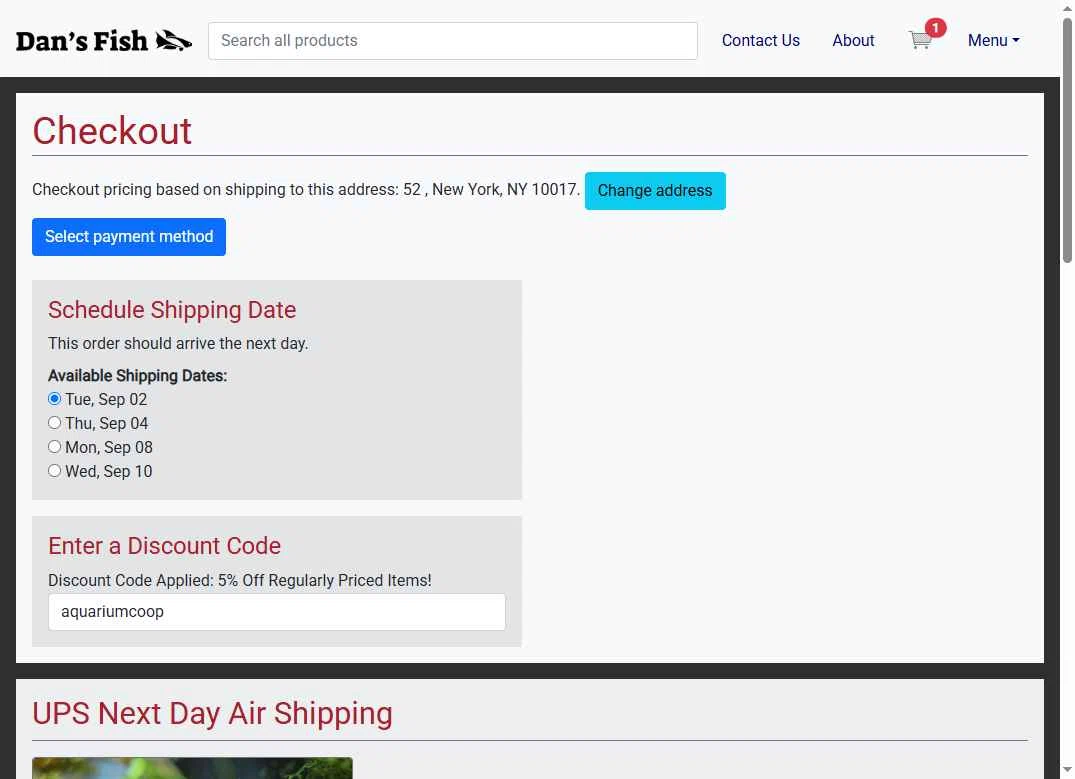Click Select payment method button
The width and height of the screenshot is (1075, 779).
tap(129, 237)
